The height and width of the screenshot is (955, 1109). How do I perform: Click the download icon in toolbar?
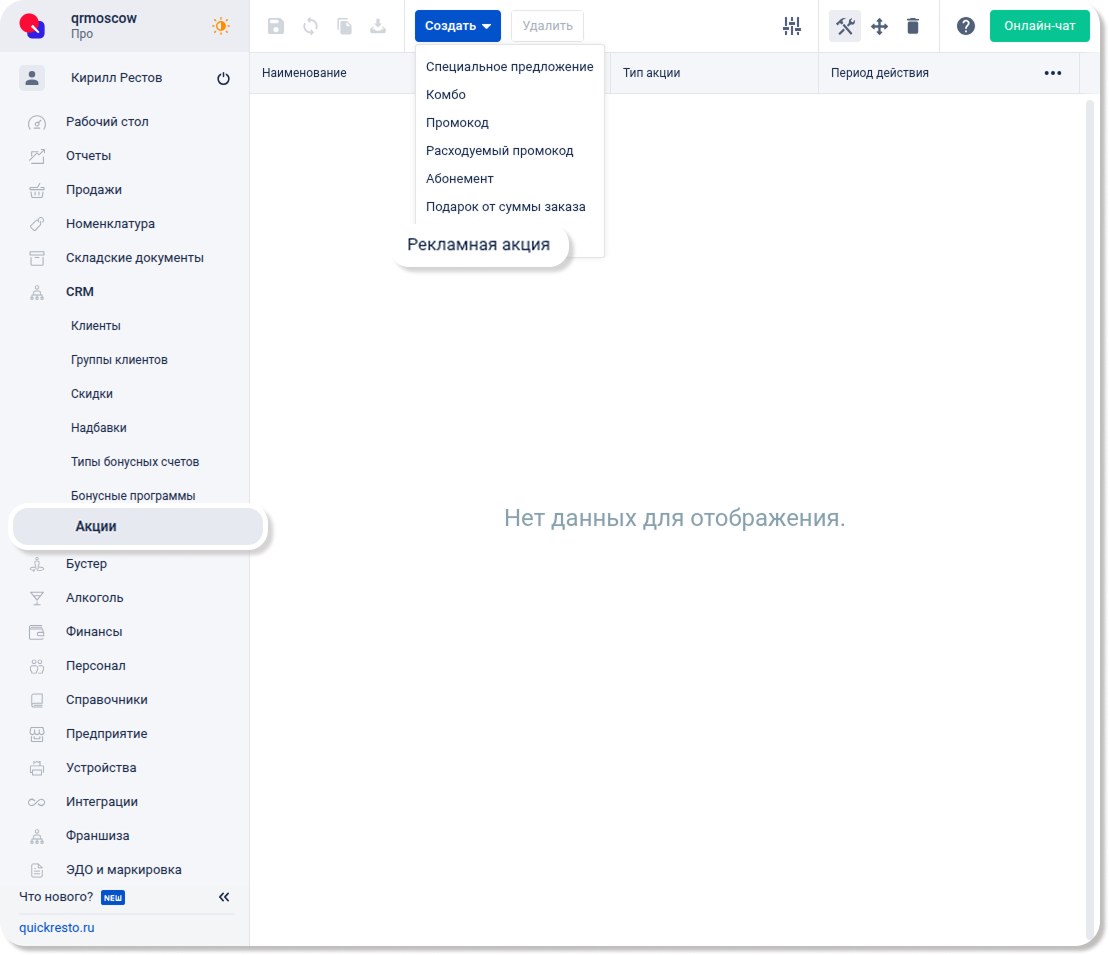(x=378, y=27)
